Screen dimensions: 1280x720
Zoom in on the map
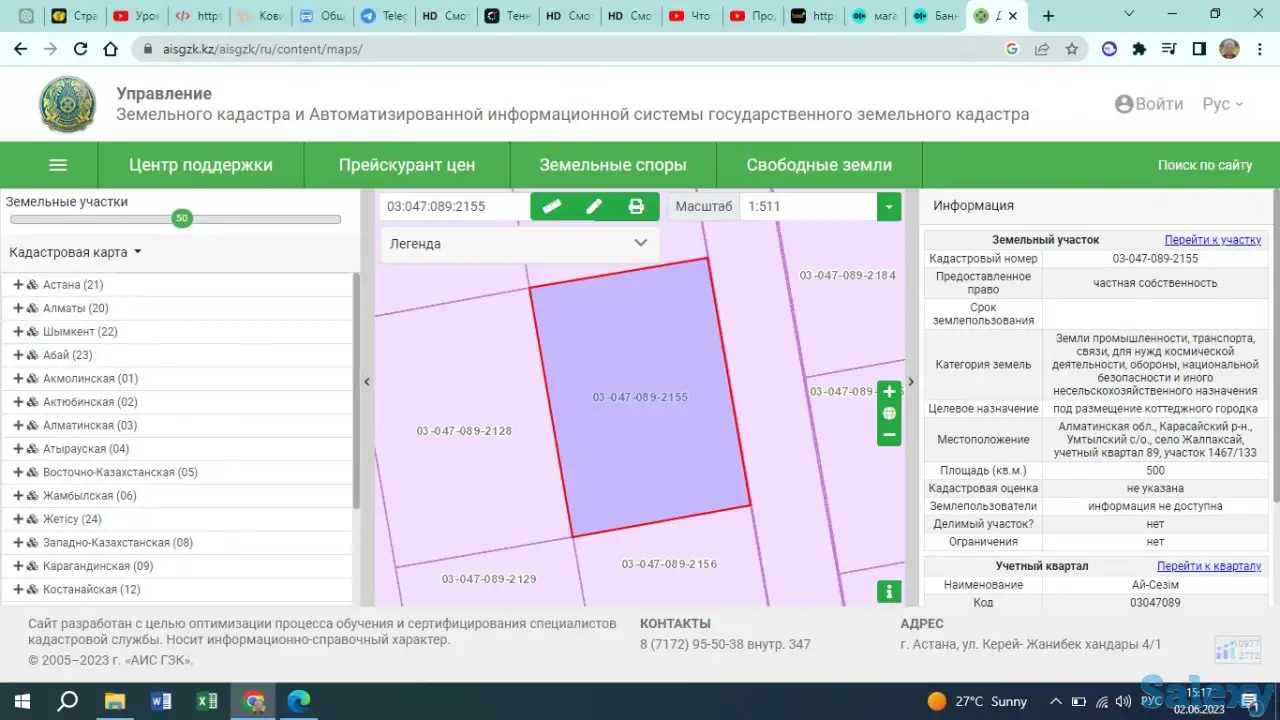click(889, 391)
